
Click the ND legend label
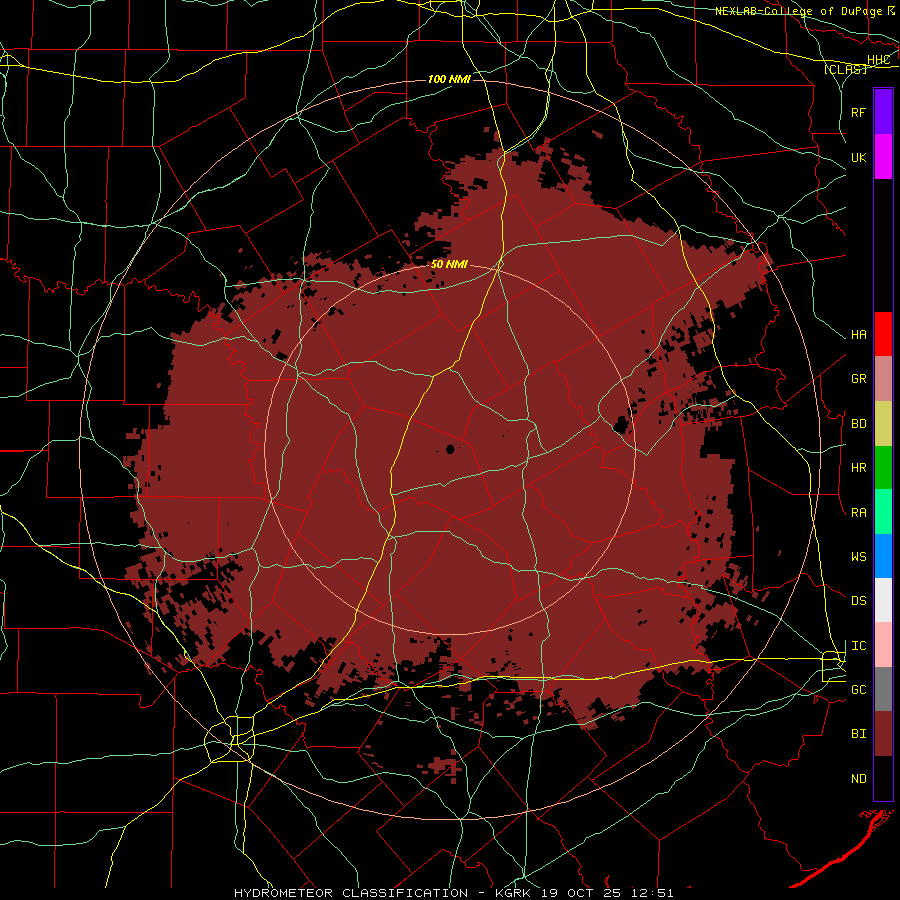pos(858,779)
